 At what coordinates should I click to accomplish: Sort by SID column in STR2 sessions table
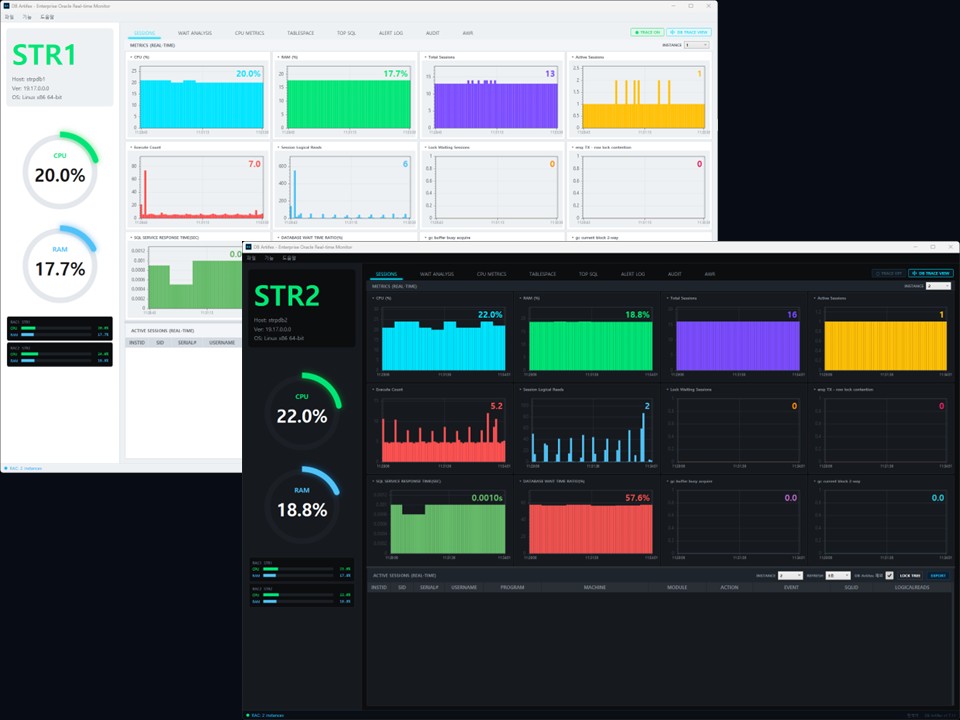[402, 587]
